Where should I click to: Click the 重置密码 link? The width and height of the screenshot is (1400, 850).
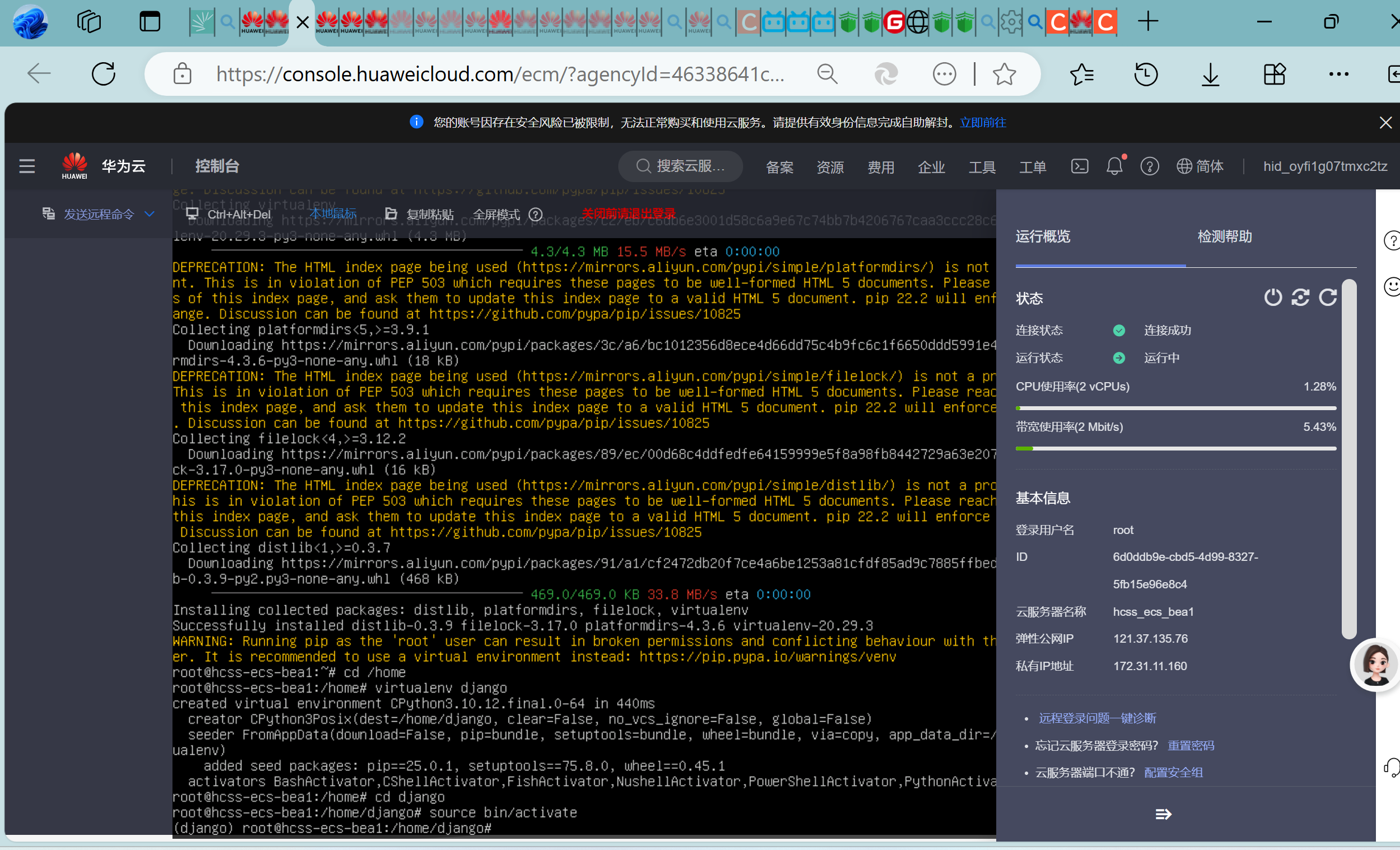tap(1191, 745)
